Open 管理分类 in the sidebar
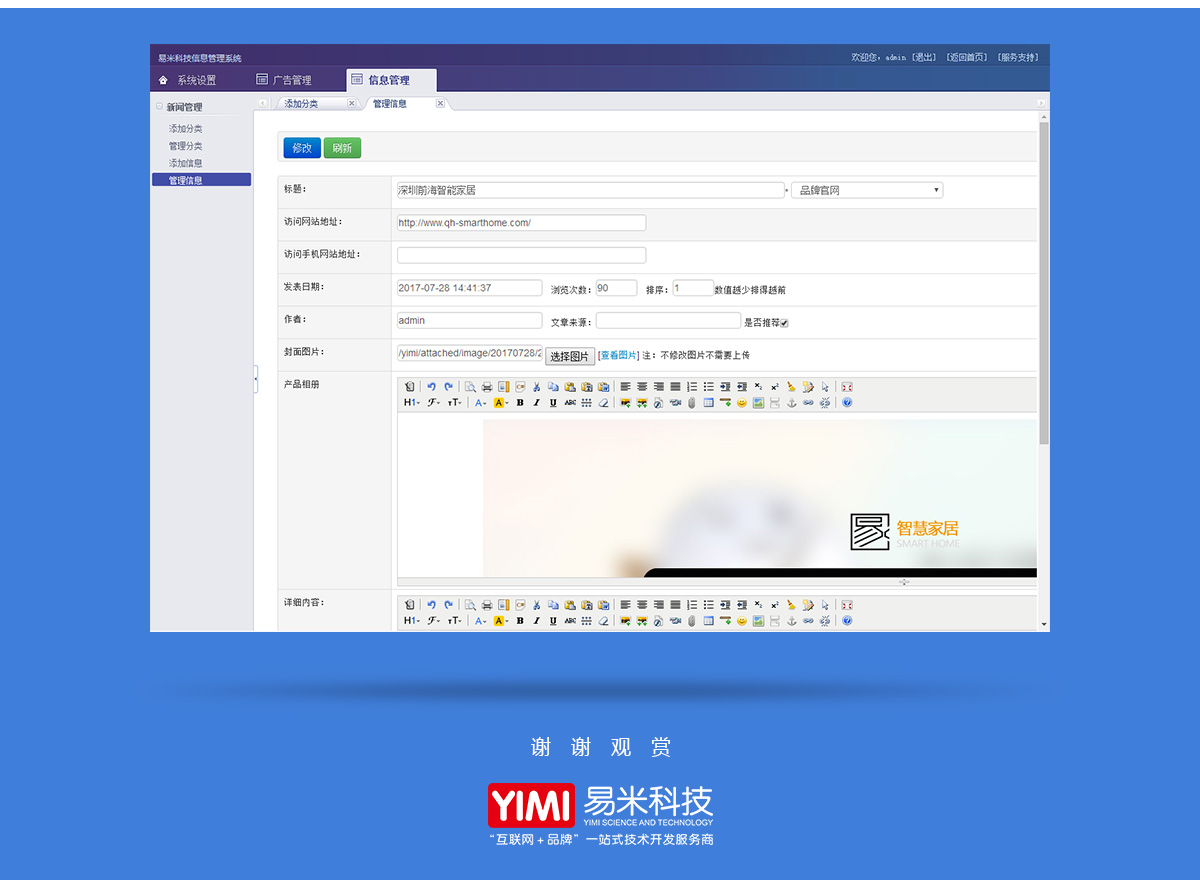The image size is (1200, 880). click(x=186, y=146)
